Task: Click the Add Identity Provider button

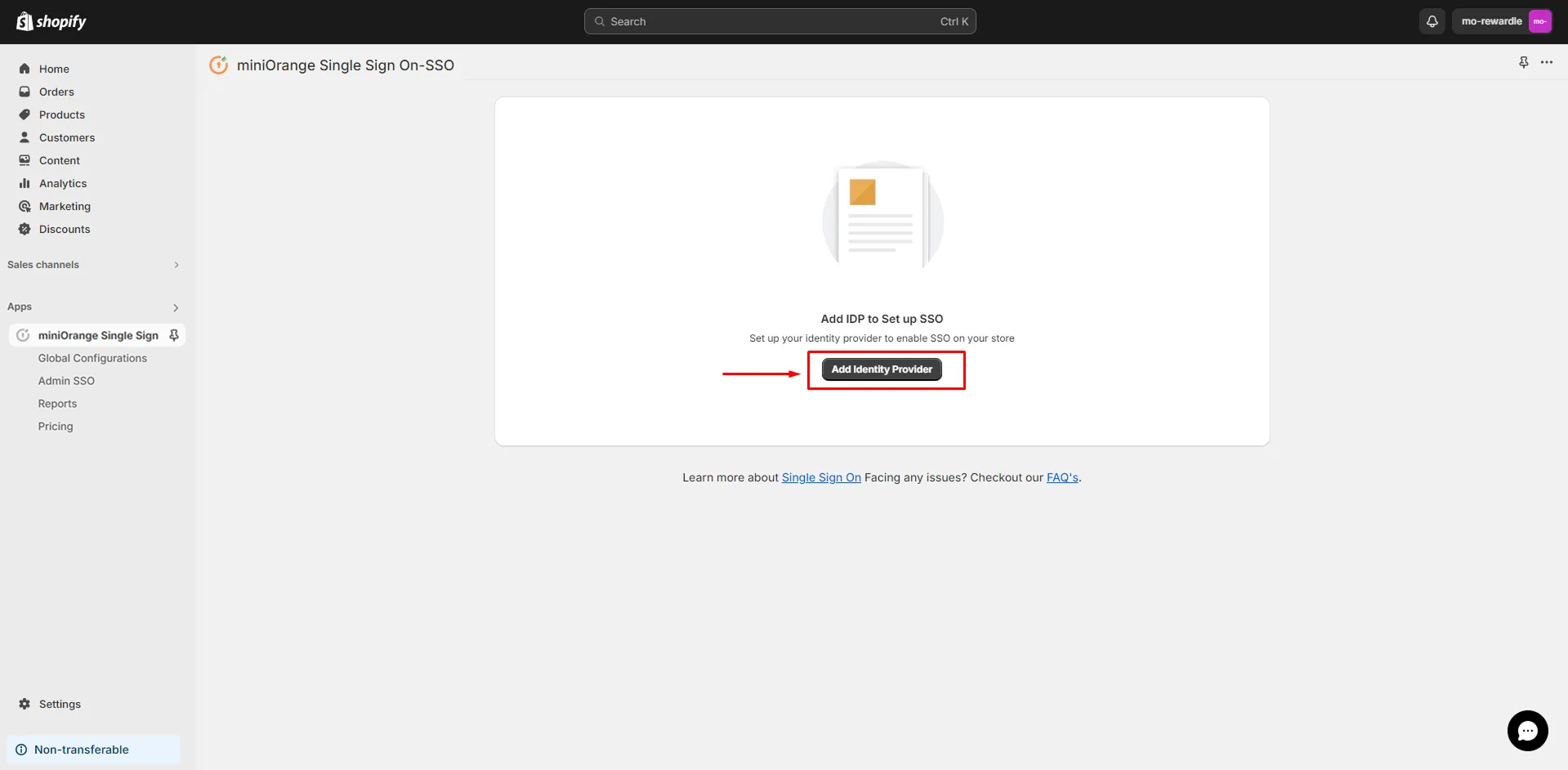Action: click(x=881, y=369)
